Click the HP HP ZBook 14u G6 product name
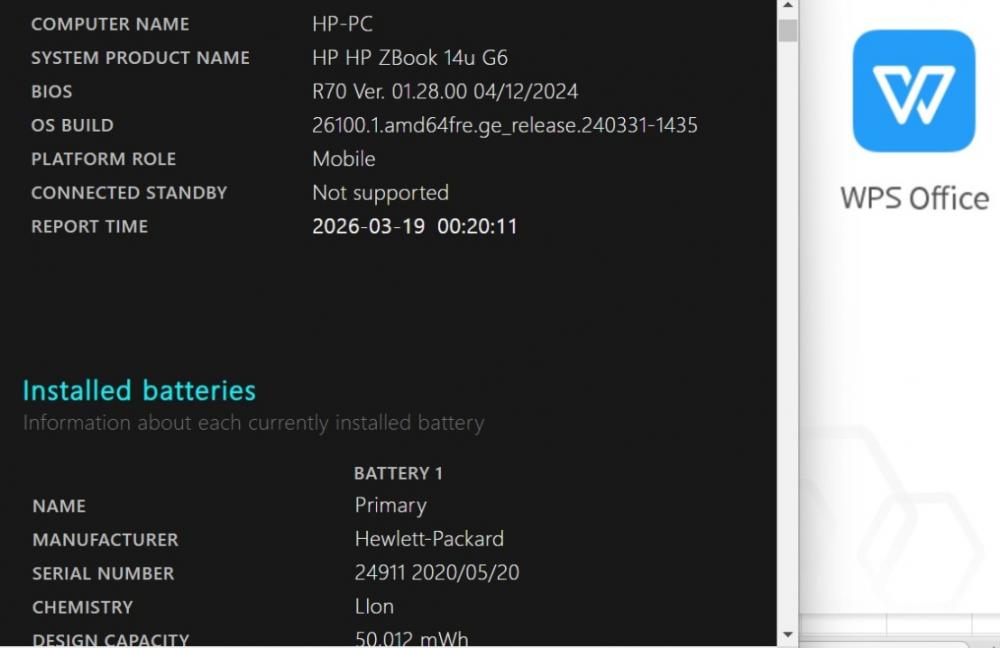The height and width of the screenshot is (648, 1000). pyautogui.click(x=410, y=58)
